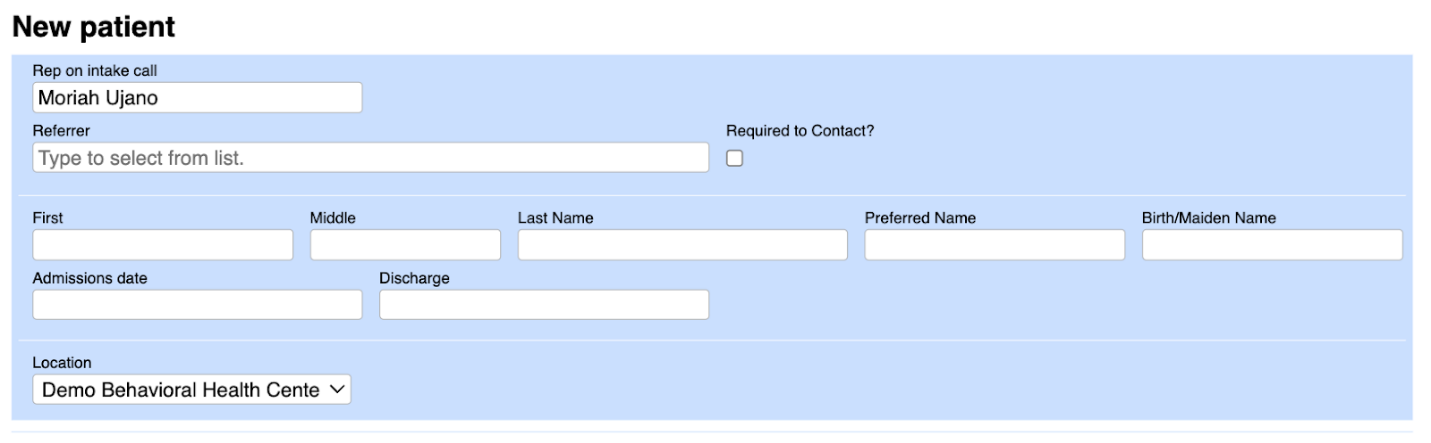Click the 'New patient' page heading
Image resolution: width=1431 pixels, height=443 pixels.
pos(93,27)
